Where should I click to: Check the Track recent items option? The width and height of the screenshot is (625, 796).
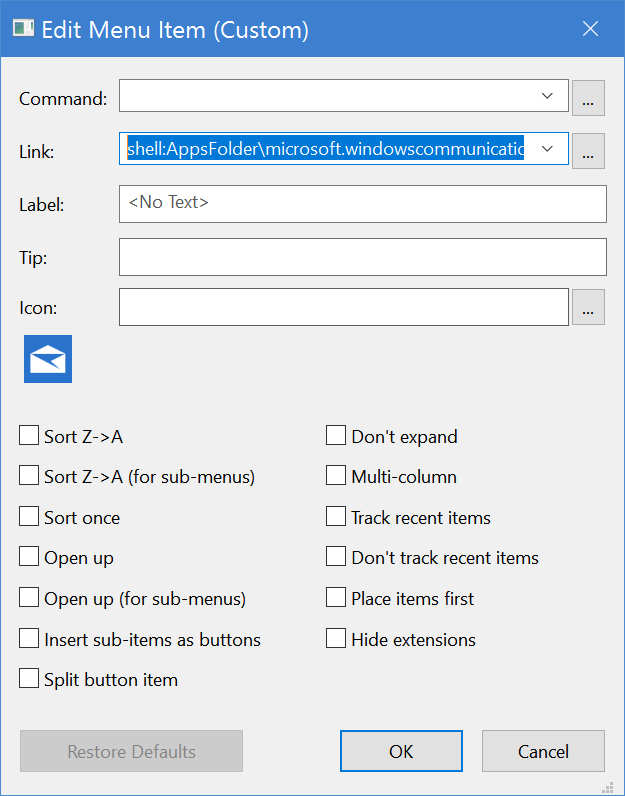point(336,517)
